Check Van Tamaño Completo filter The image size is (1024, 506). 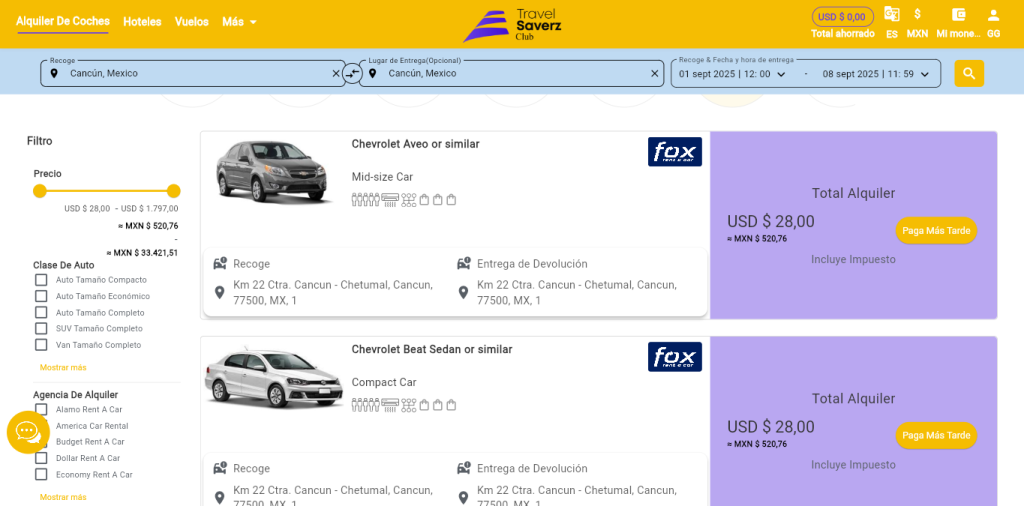(41, 345)
